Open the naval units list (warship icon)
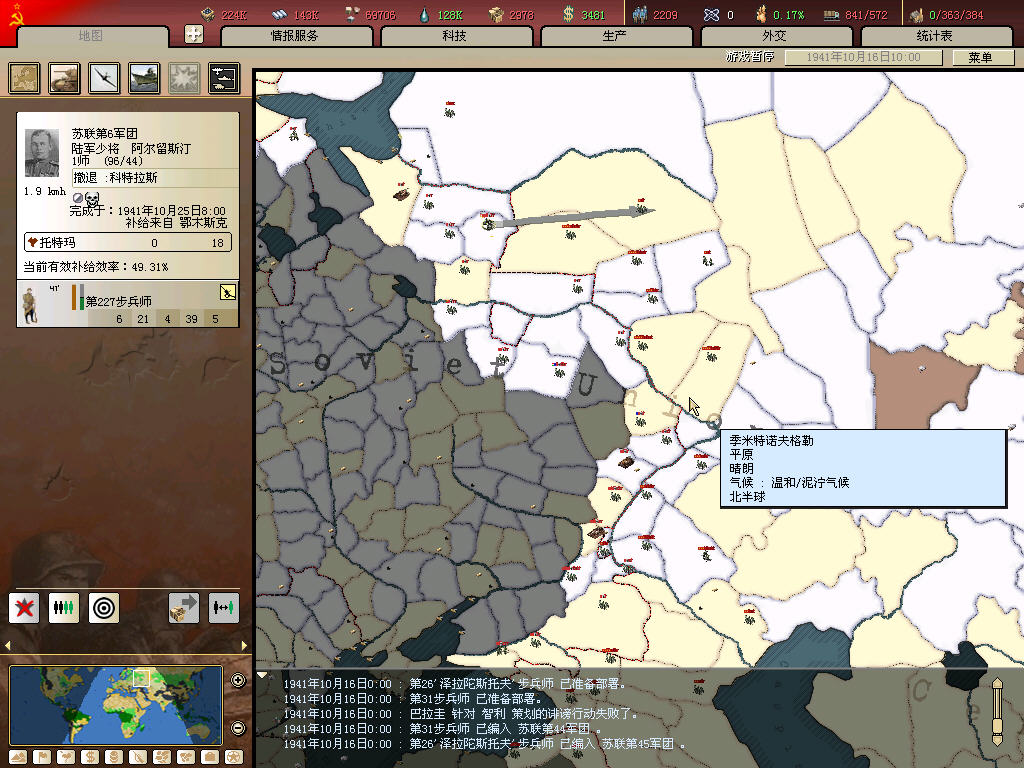This screenshot has height=768, width=1024. point(144,78)
